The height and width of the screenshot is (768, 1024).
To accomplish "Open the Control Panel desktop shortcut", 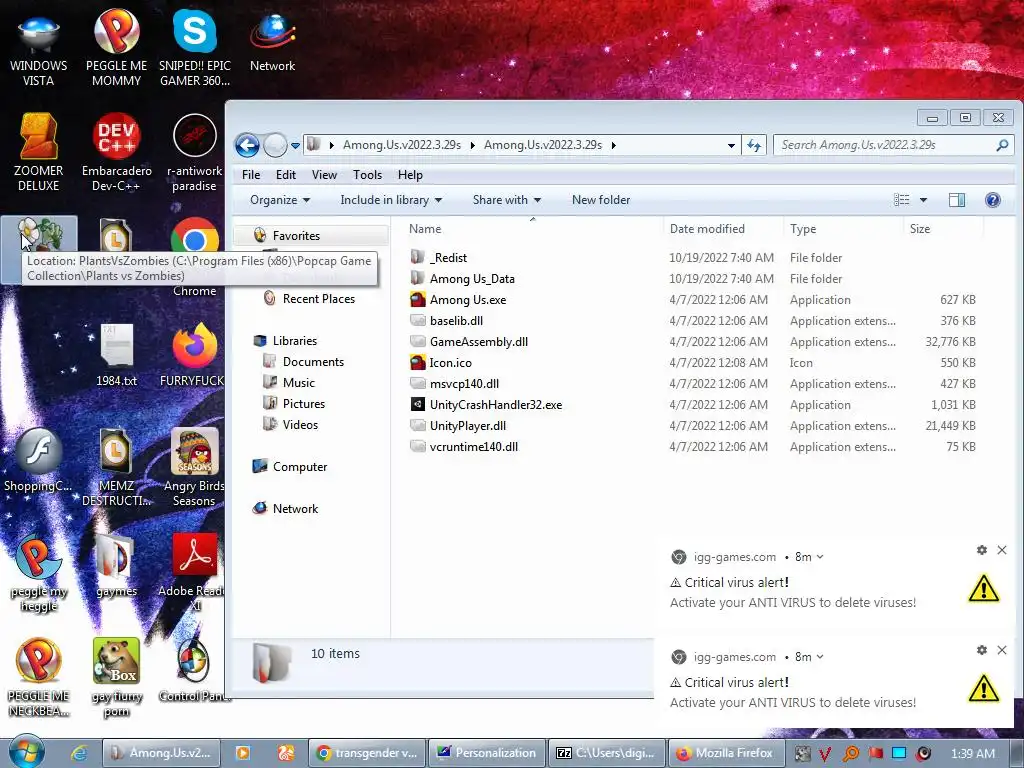I will click(195, 670).
